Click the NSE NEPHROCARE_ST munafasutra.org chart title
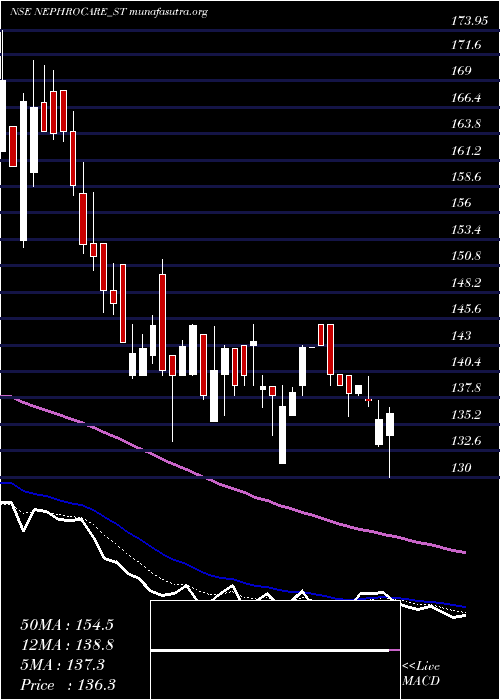 click(109, 12)
